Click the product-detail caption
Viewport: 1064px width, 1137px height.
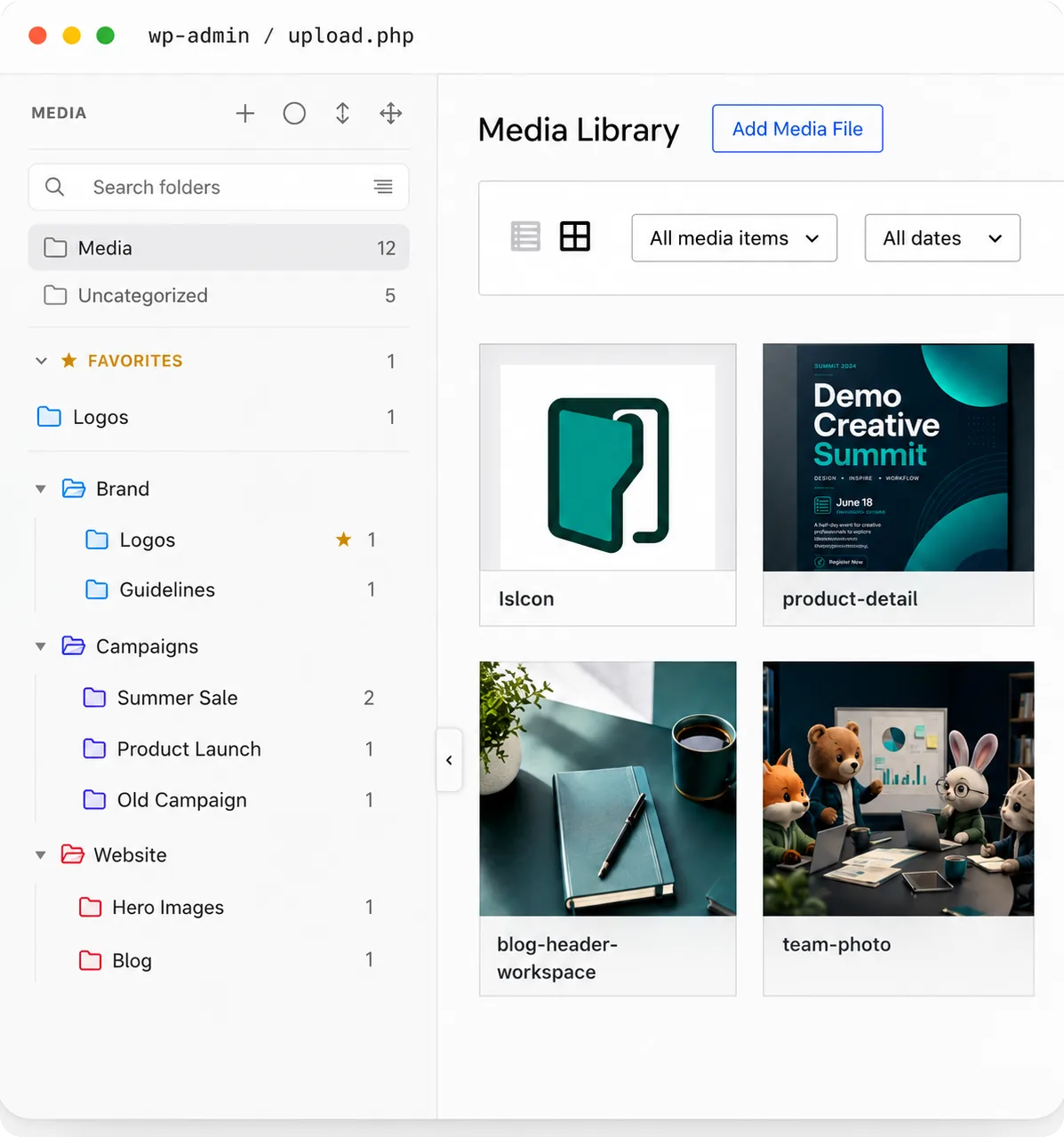click(x=850, y=599)
